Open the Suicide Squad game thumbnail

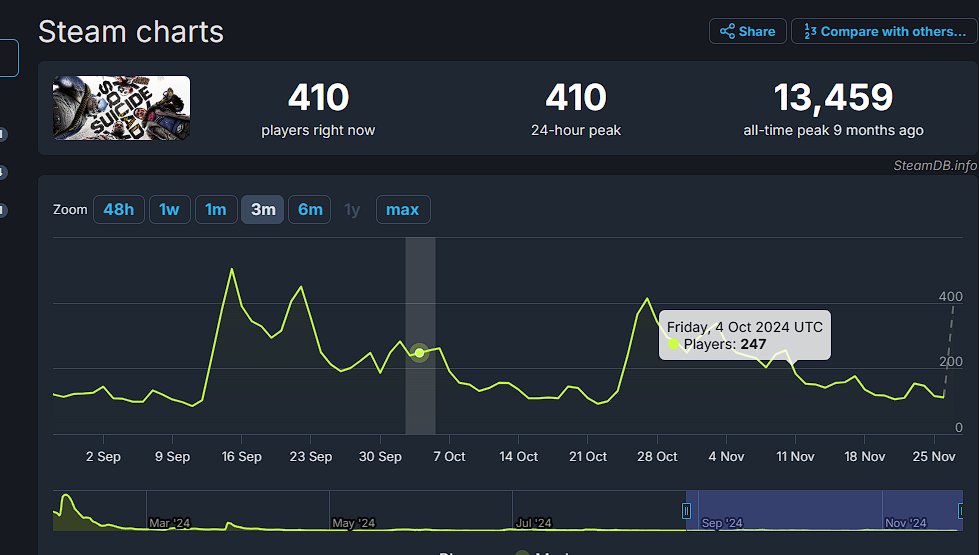[x=121, y=108]
